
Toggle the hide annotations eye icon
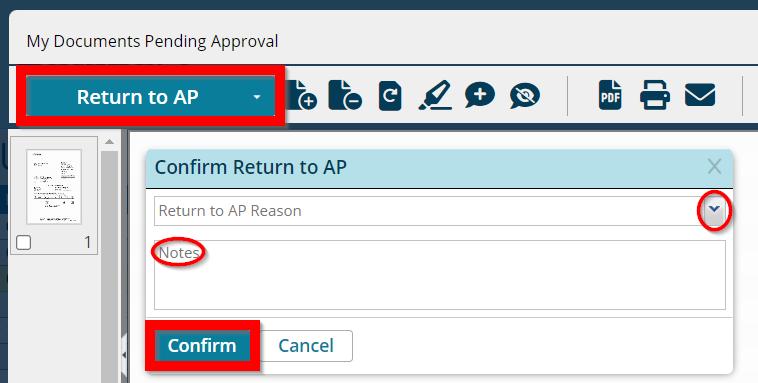tap(525, 95)
